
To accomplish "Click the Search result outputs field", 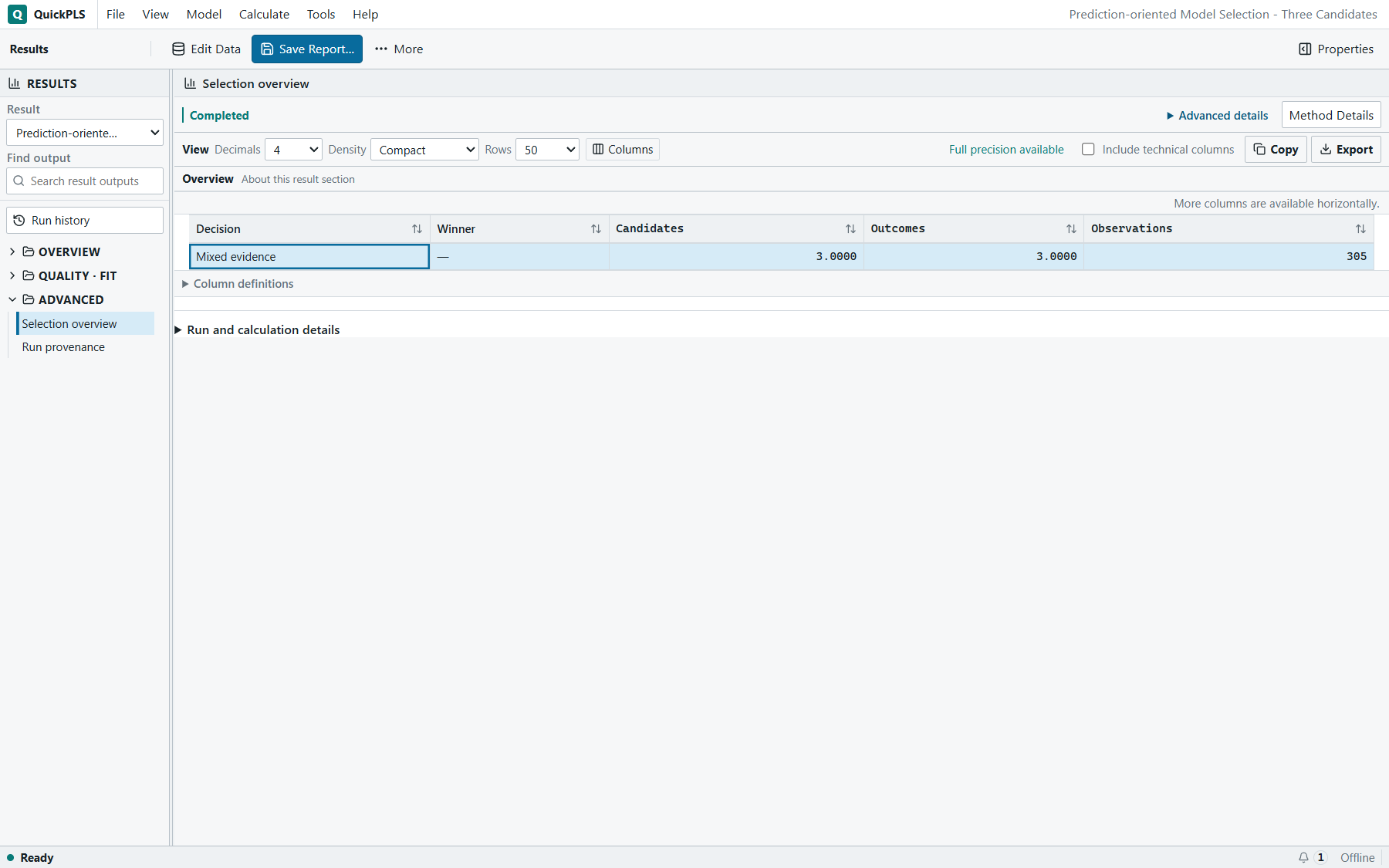I will tap(85, 181).
